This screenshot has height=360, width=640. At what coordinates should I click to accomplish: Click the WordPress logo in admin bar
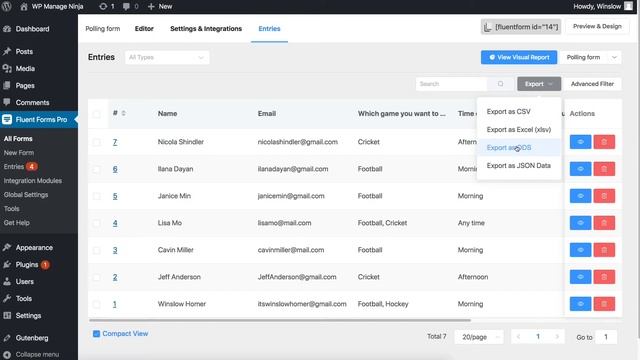pyautogui.click(x=7, y=6)
